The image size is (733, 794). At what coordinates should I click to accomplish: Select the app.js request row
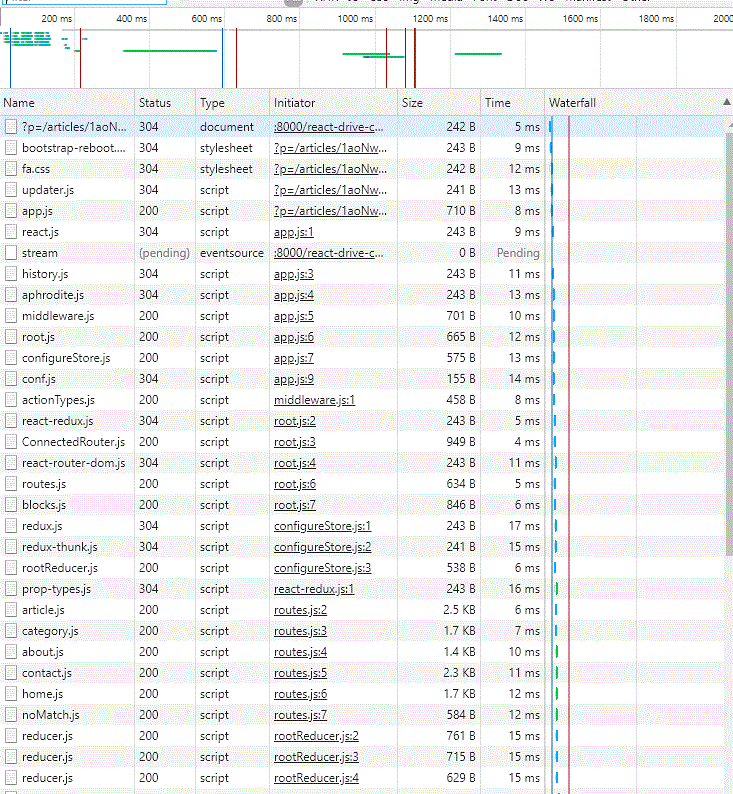(x=362, y=211)
